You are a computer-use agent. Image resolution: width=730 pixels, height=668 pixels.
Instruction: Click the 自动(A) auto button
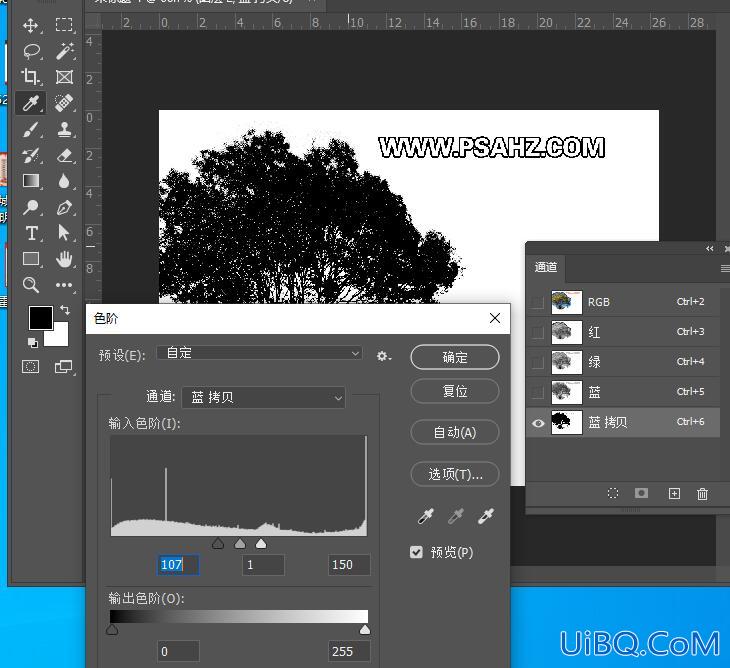point(455,432)
